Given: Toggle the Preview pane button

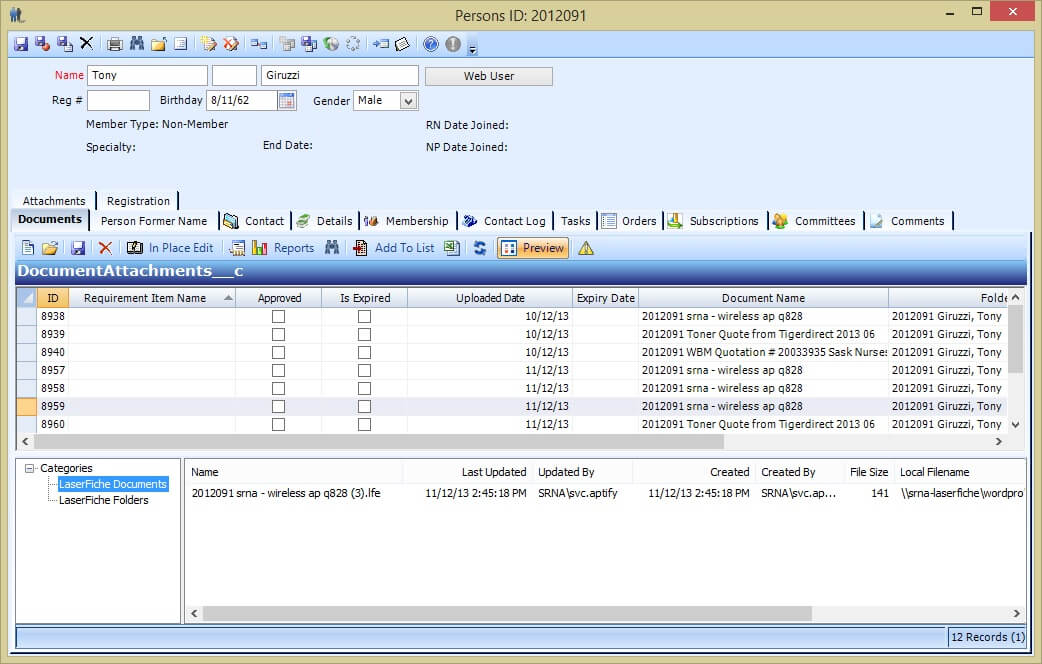Looking at the screenshot, I should click(x=533, y=248).
